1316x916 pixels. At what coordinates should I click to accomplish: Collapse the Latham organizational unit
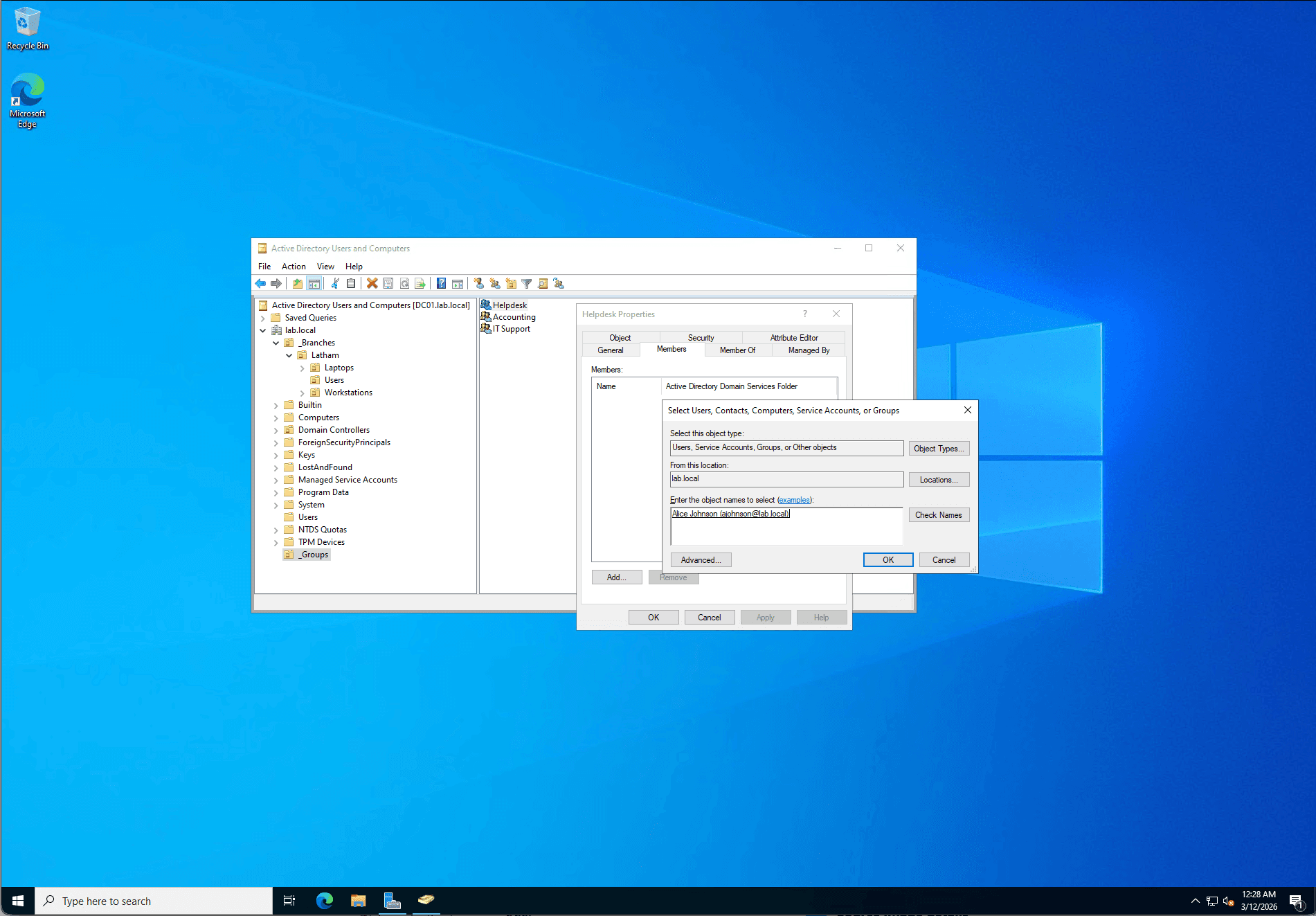289,356
